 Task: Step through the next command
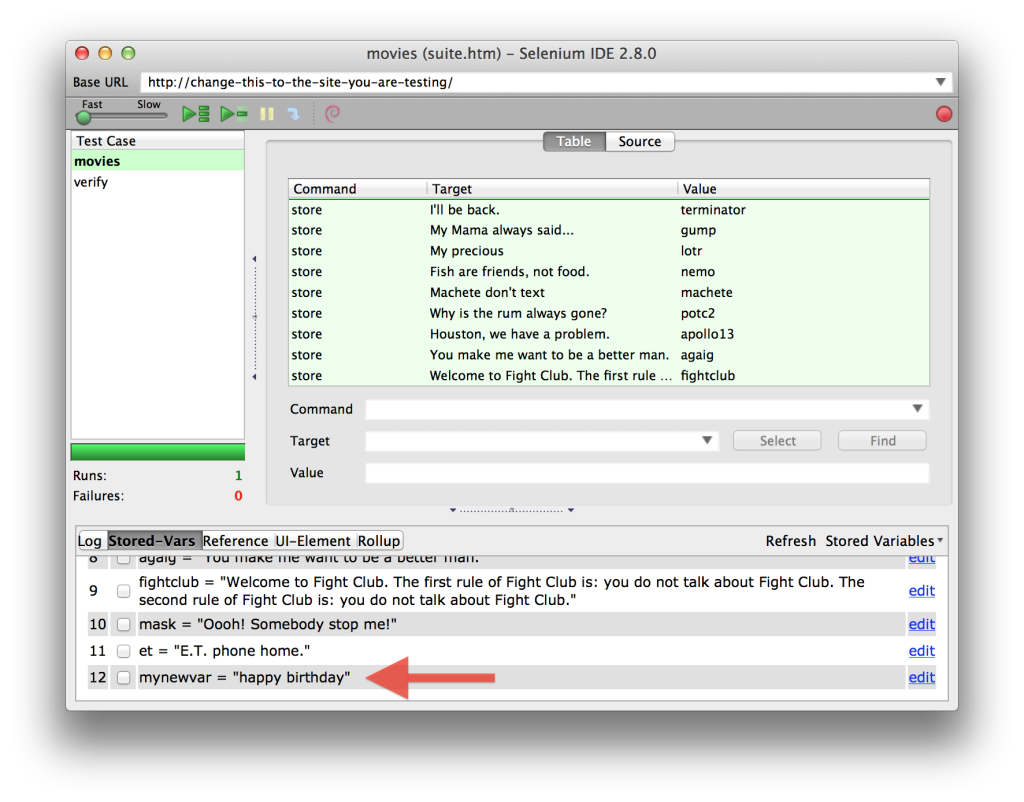[x=294, y=114]
